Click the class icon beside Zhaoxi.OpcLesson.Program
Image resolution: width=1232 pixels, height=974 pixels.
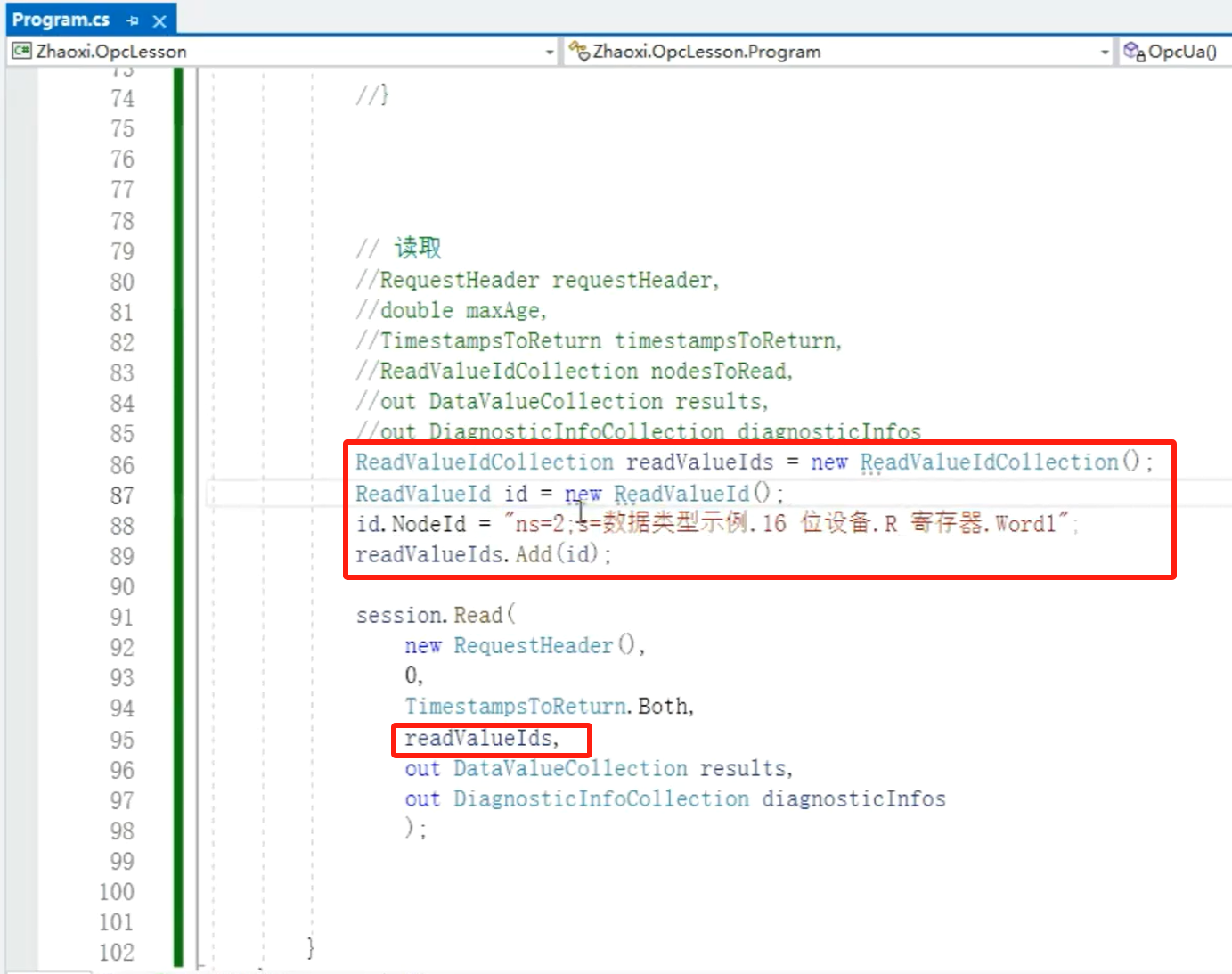coord(579,52)
